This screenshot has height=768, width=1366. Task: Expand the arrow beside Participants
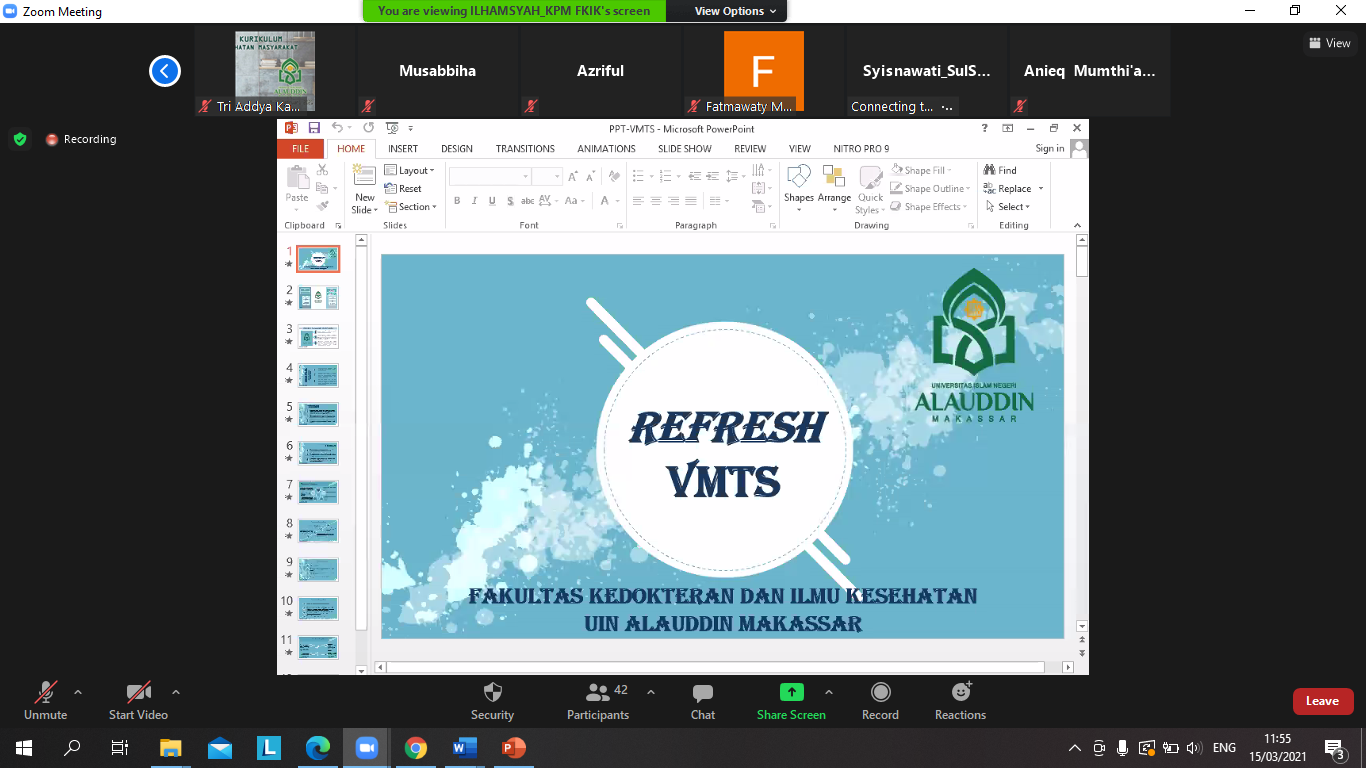651,692
